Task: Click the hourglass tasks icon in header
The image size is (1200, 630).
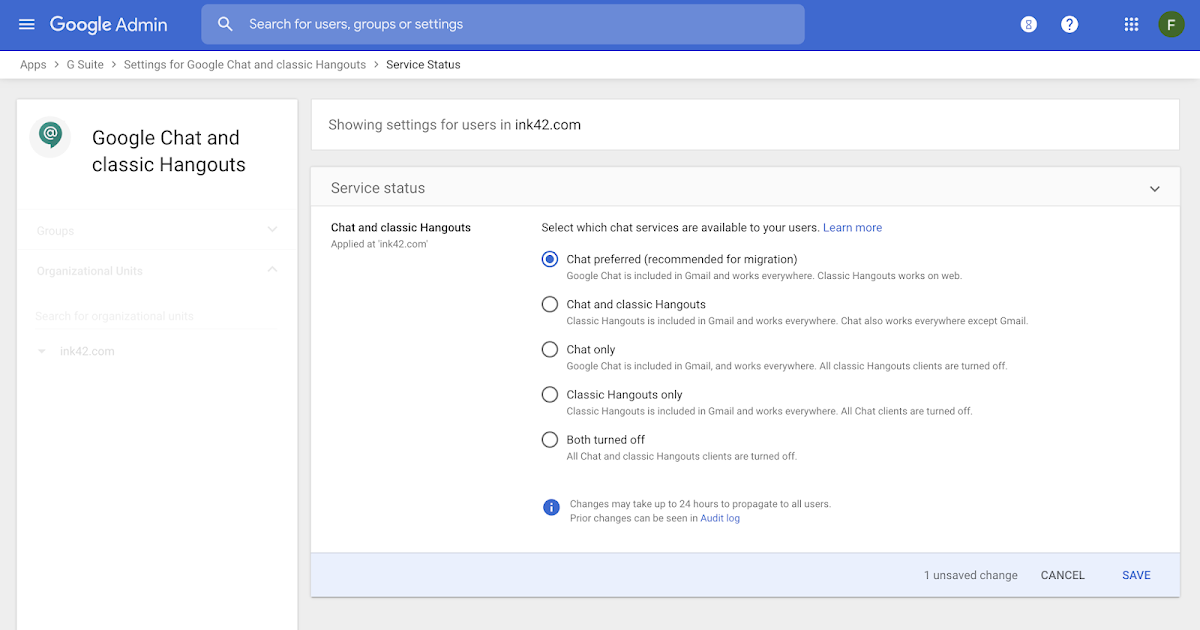Action: tap(1028, 24)
